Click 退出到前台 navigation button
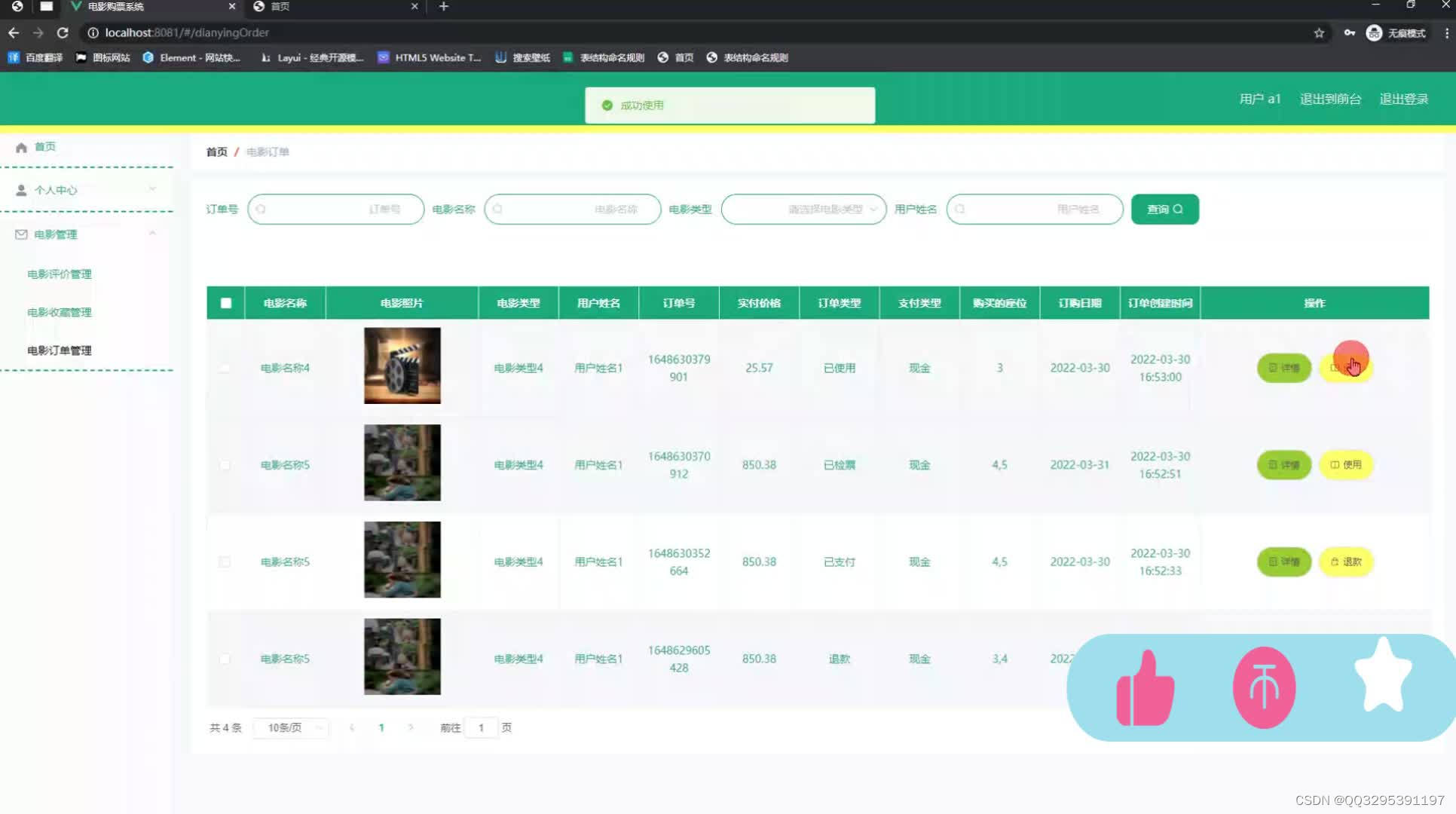Screen dimensions: 1456x814 point(1330,99)
